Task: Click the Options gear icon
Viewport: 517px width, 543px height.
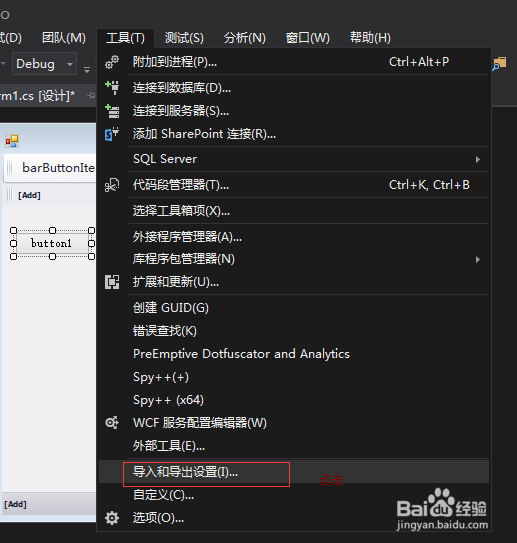Action: [x=112, y=518]
